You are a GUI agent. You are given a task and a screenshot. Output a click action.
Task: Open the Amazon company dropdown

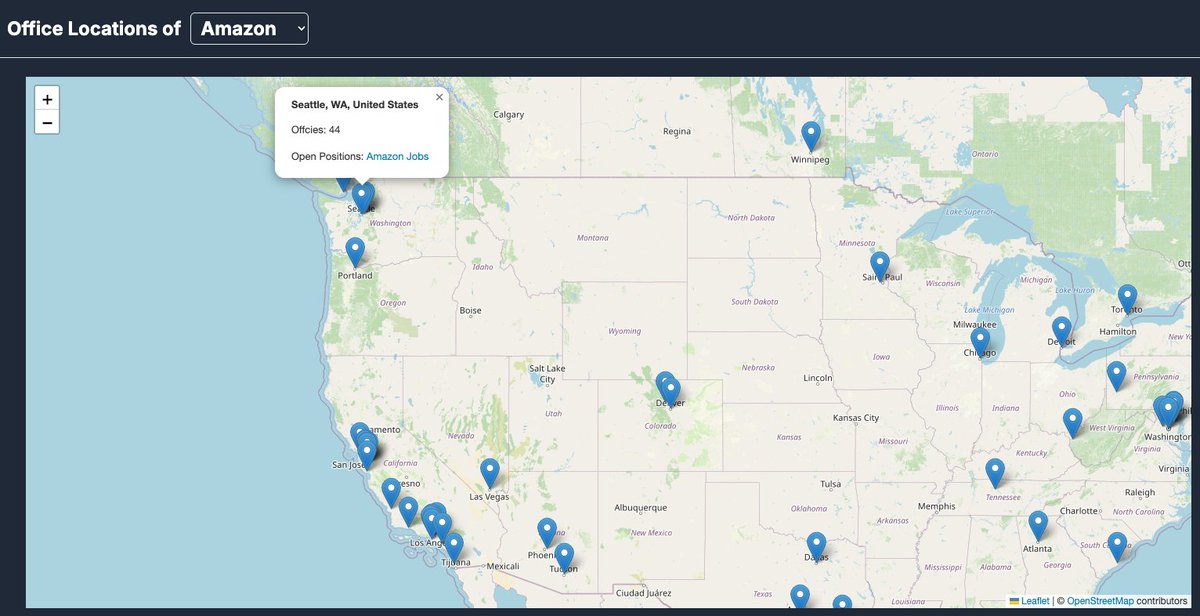tap(249, 28)
